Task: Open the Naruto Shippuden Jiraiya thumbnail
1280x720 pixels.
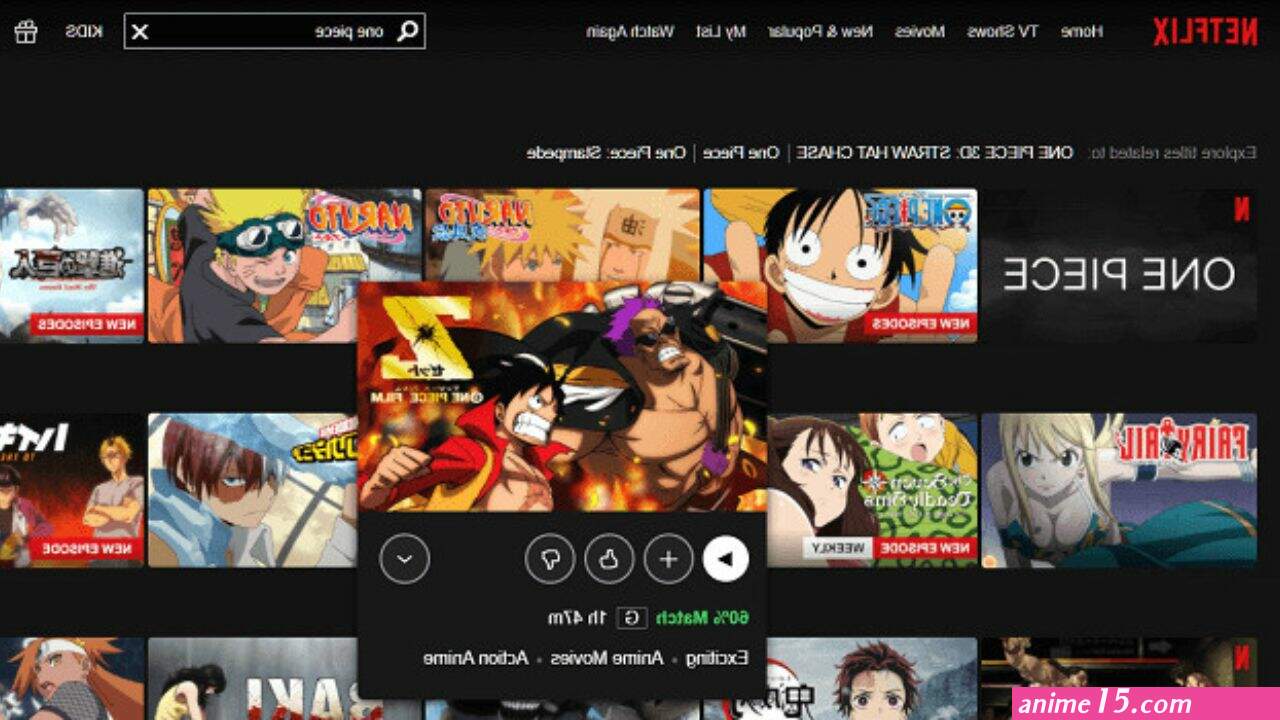Action: (562, 235)
